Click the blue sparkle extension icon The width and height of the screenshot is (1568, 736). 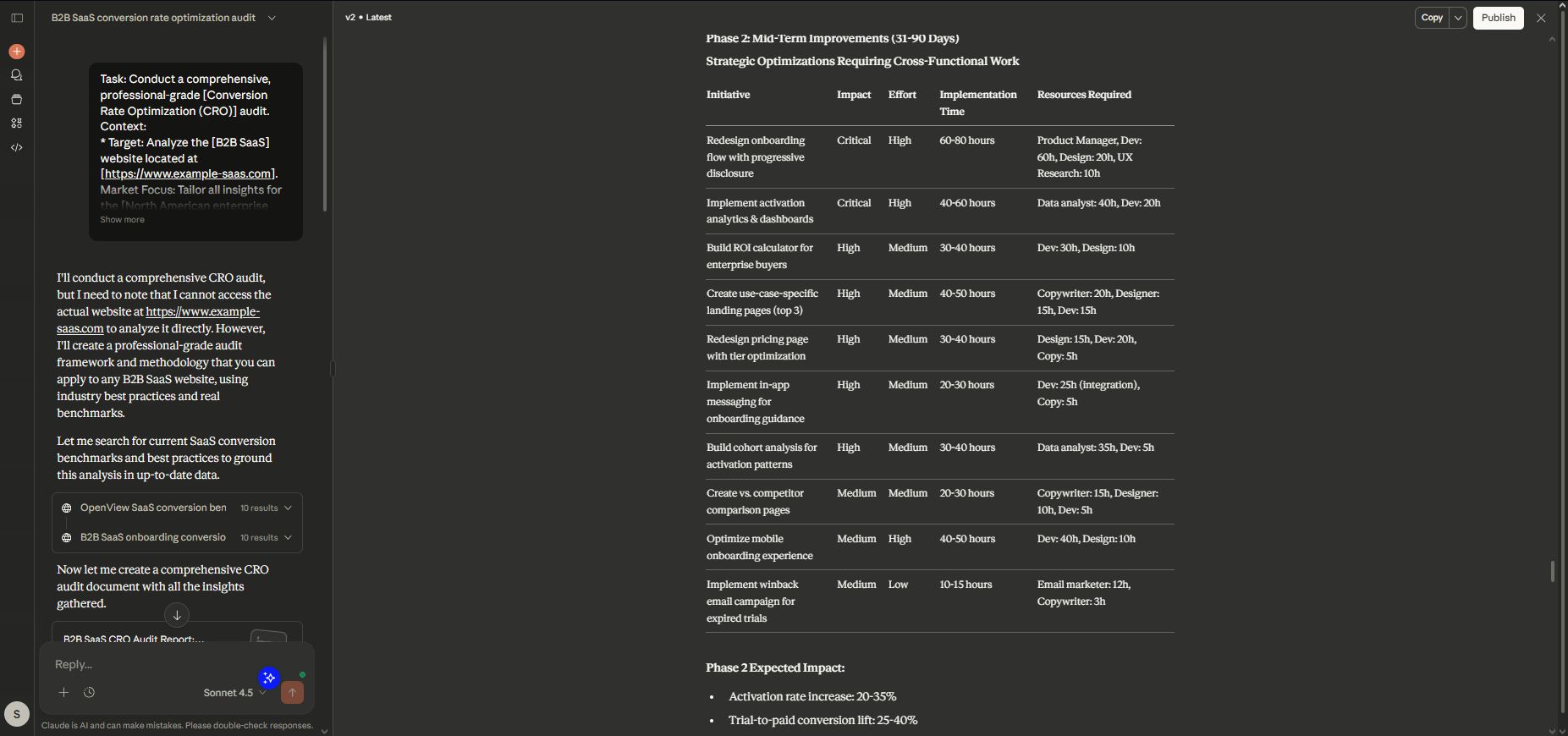tap(269, 678)
